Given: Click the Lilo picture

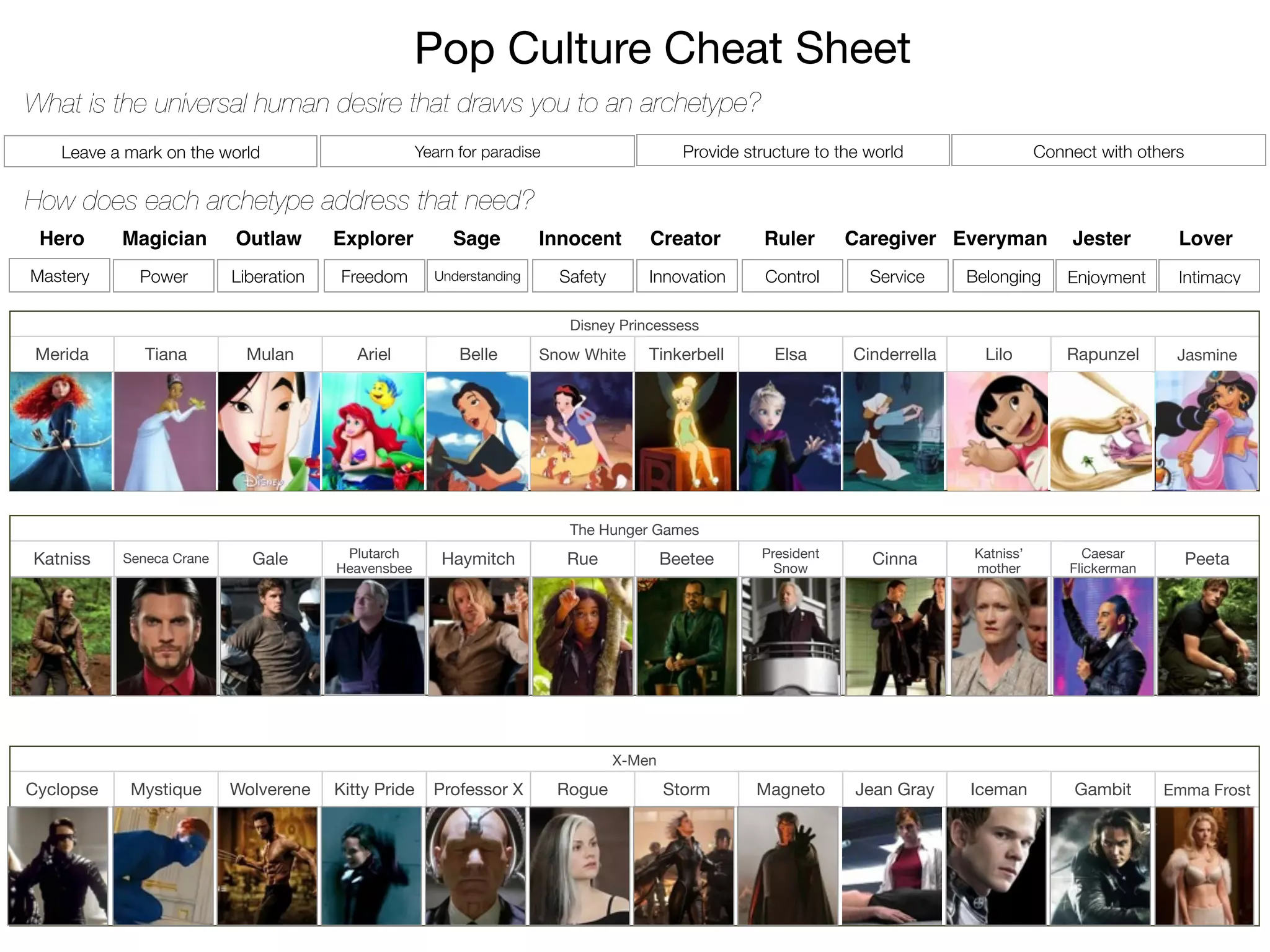Looking at the screenshot, I should (998, 431).
